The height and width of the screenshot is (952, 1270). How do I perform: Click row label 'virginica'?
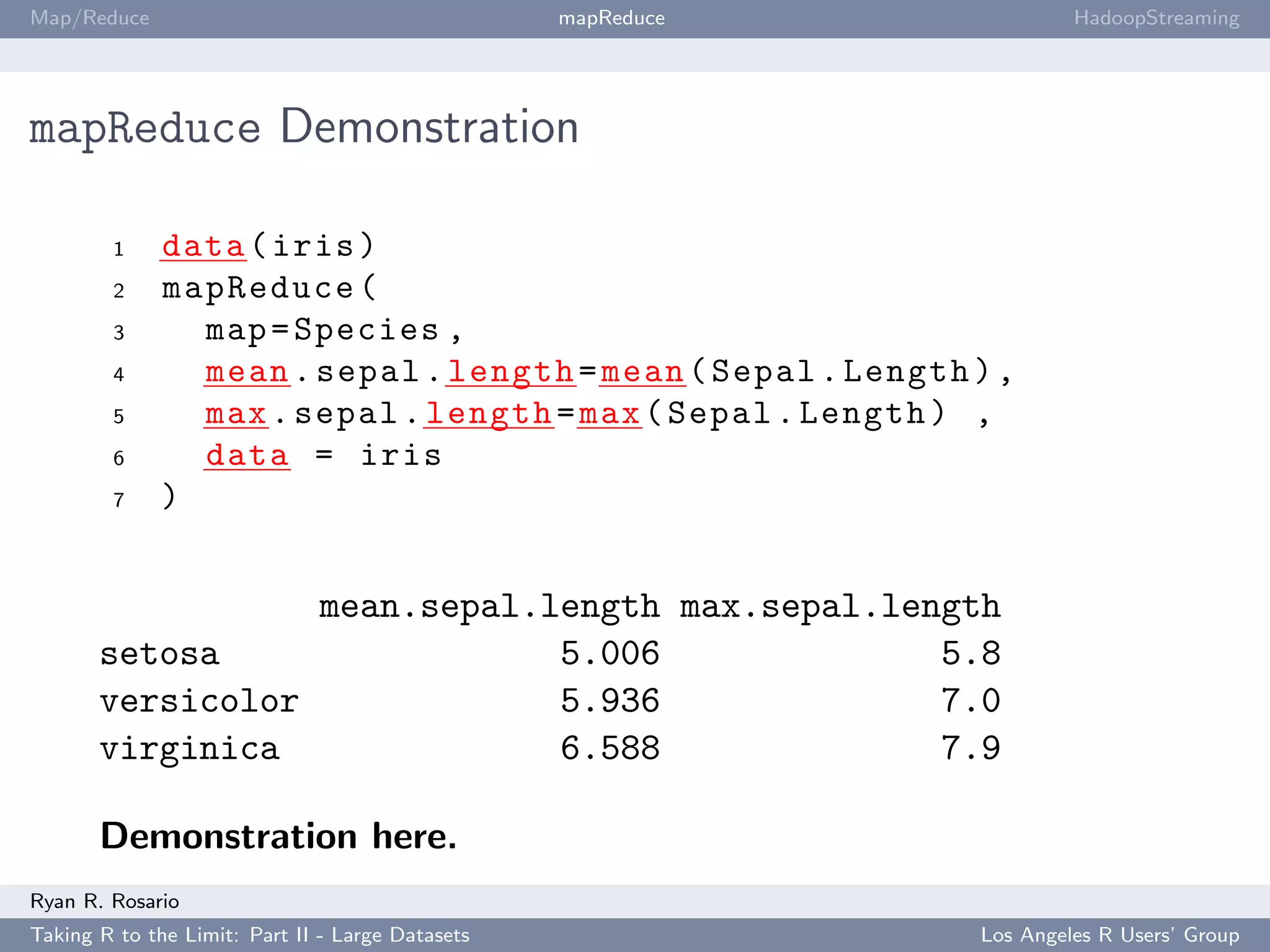(x=190, y=749)
